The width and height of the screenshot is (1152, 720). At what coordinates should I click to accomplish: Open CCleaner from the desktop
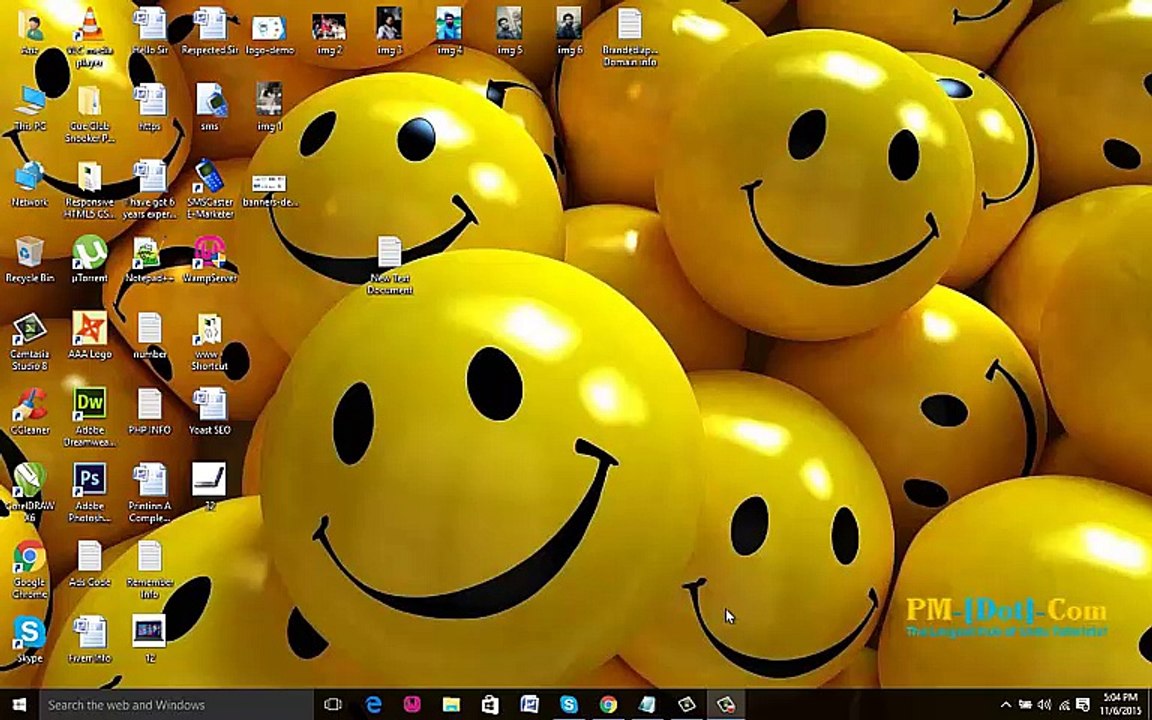[x=29, y=404]
